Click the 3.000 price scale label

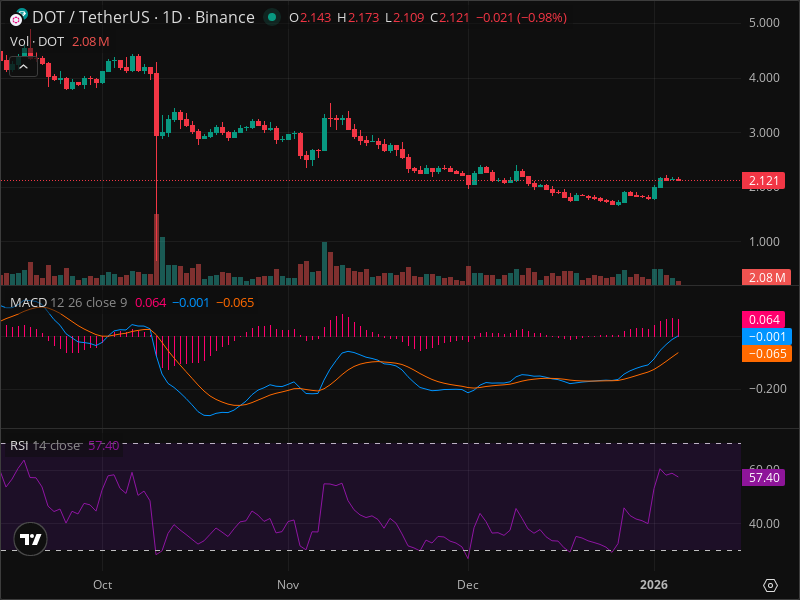(x=764, y=133)
